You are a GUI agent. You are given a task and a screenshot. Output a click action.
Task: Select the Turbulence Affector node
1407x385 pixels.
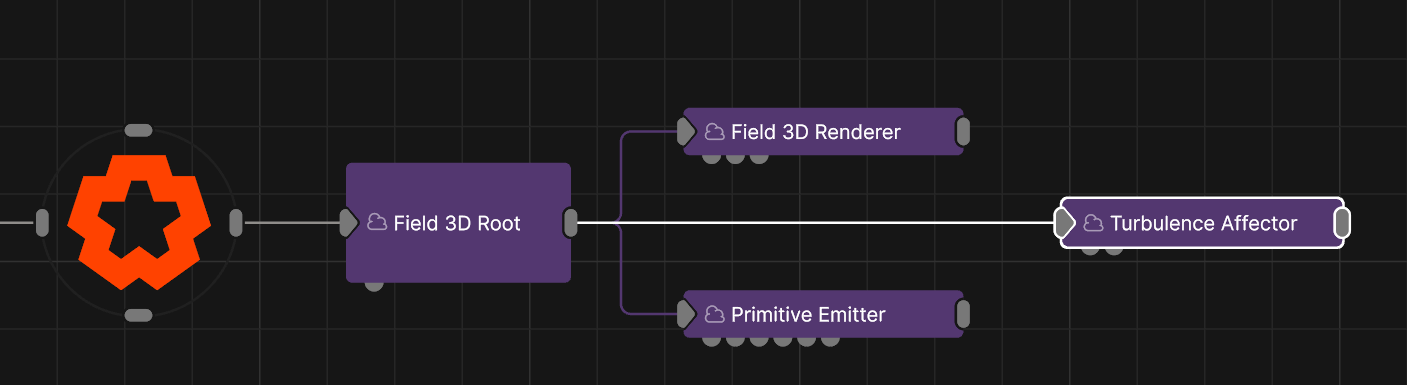[1201, 223]
